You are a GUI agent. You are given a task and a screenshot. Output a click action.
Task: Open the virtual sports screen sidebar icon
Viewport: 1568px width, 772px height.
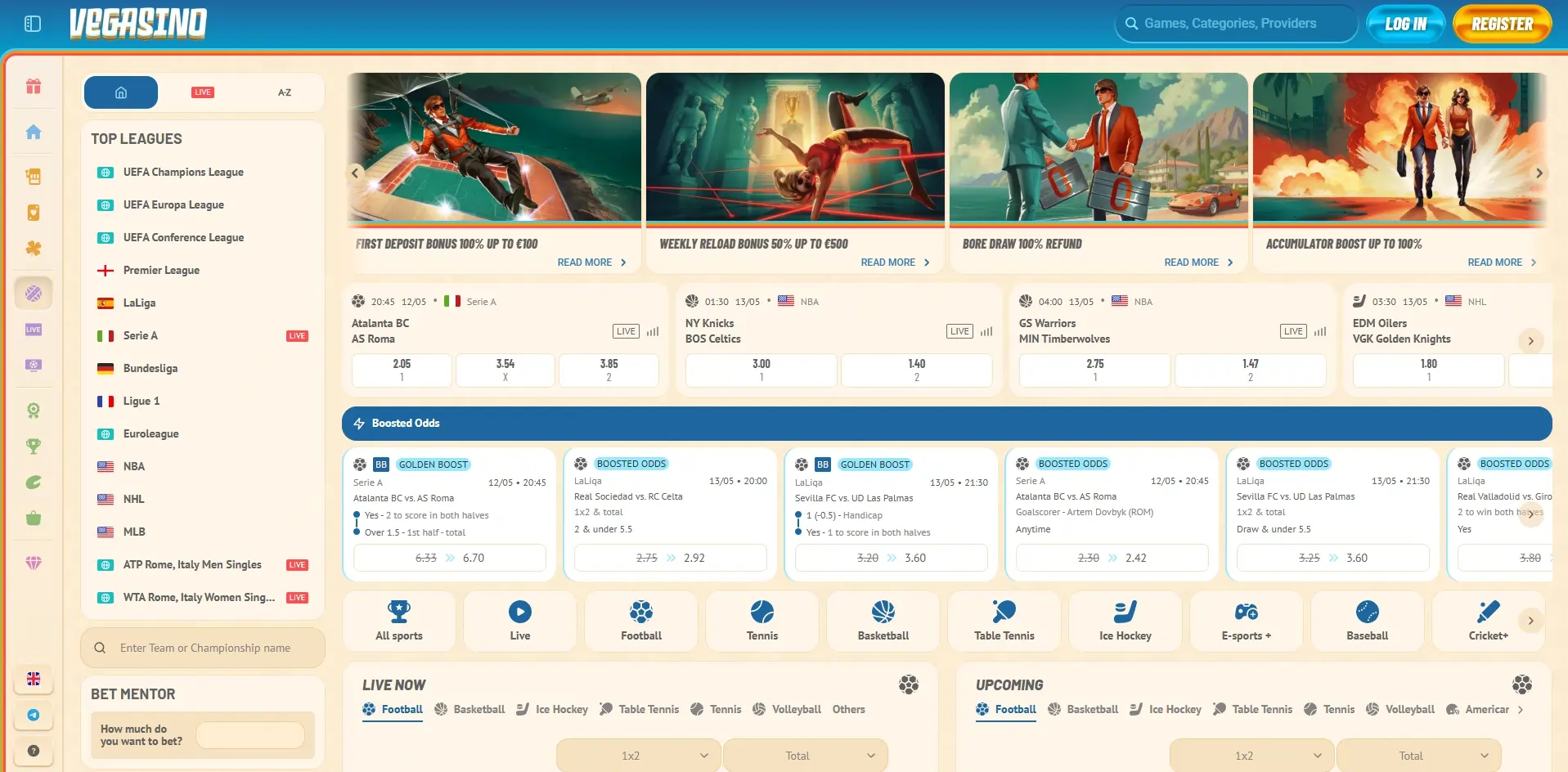tap(34, 366)
